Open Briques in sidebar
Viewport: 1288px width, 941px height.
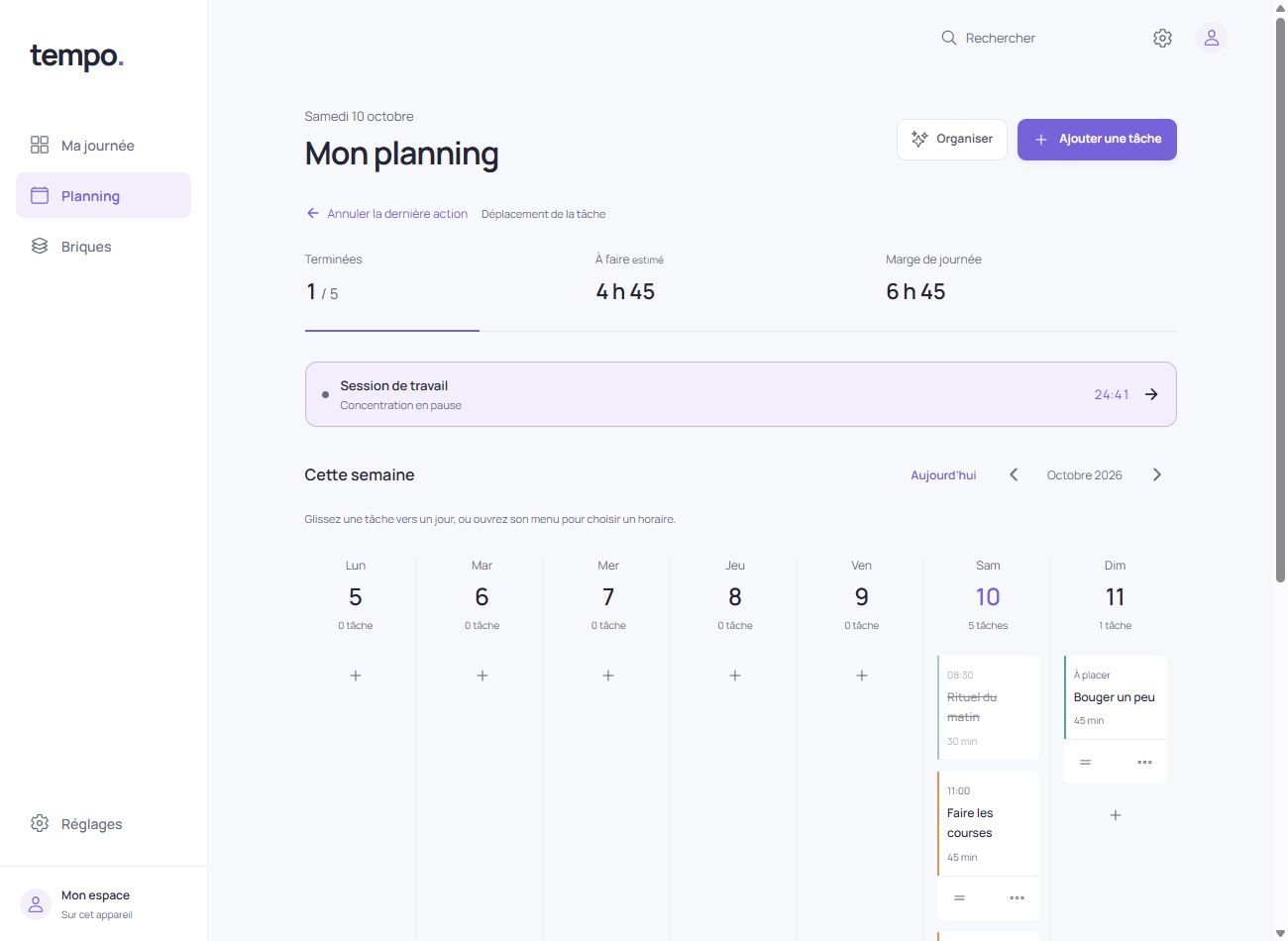(x=103, y=247)
